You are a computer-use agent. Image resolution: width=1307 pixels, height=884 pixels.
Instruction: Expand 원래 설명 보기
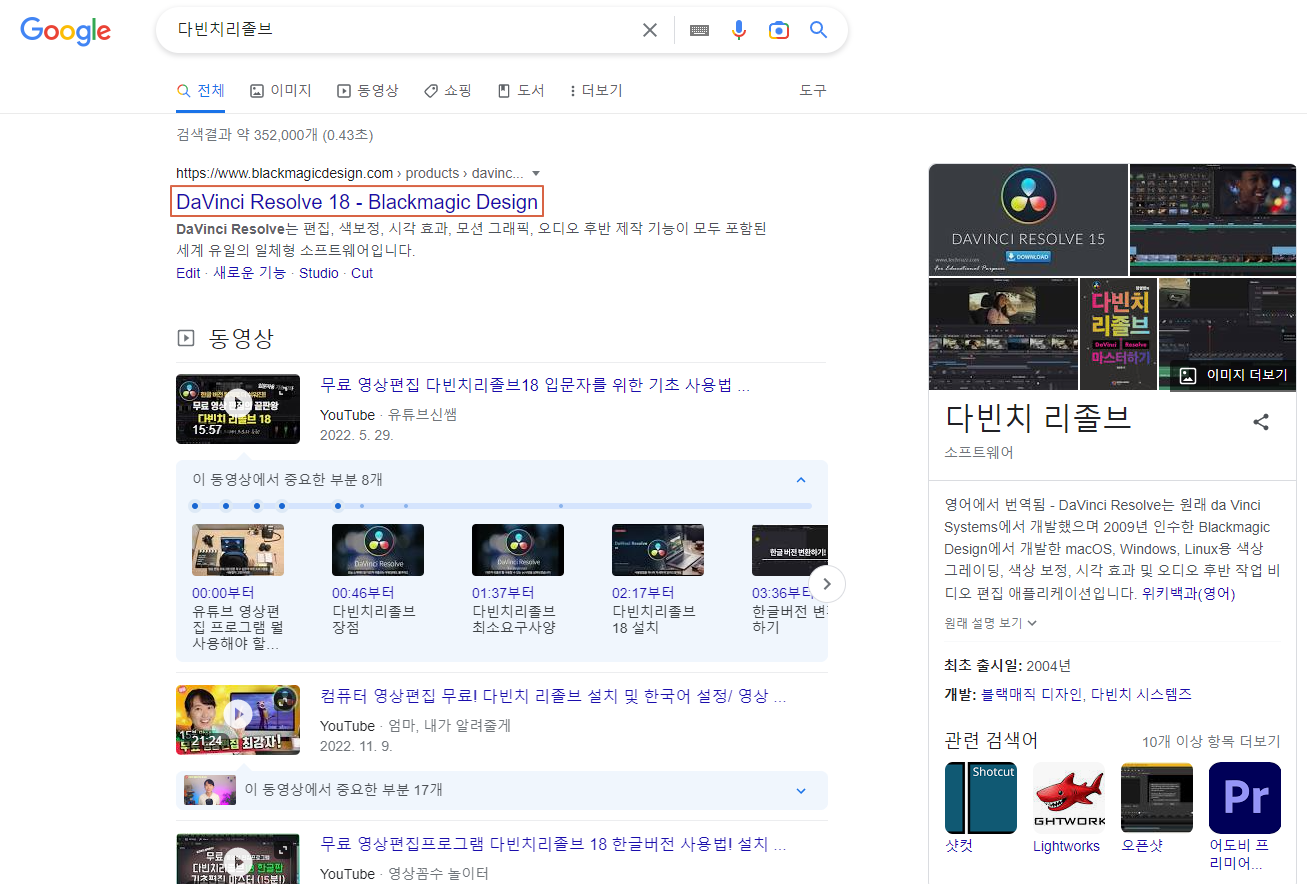pyautogui.click(x=991, y=622)
